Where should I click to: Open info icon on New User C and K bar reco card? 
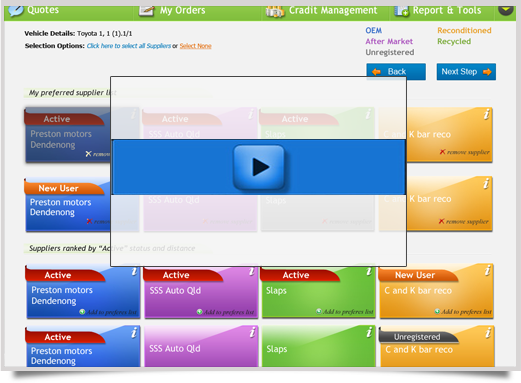pos(487,270)
